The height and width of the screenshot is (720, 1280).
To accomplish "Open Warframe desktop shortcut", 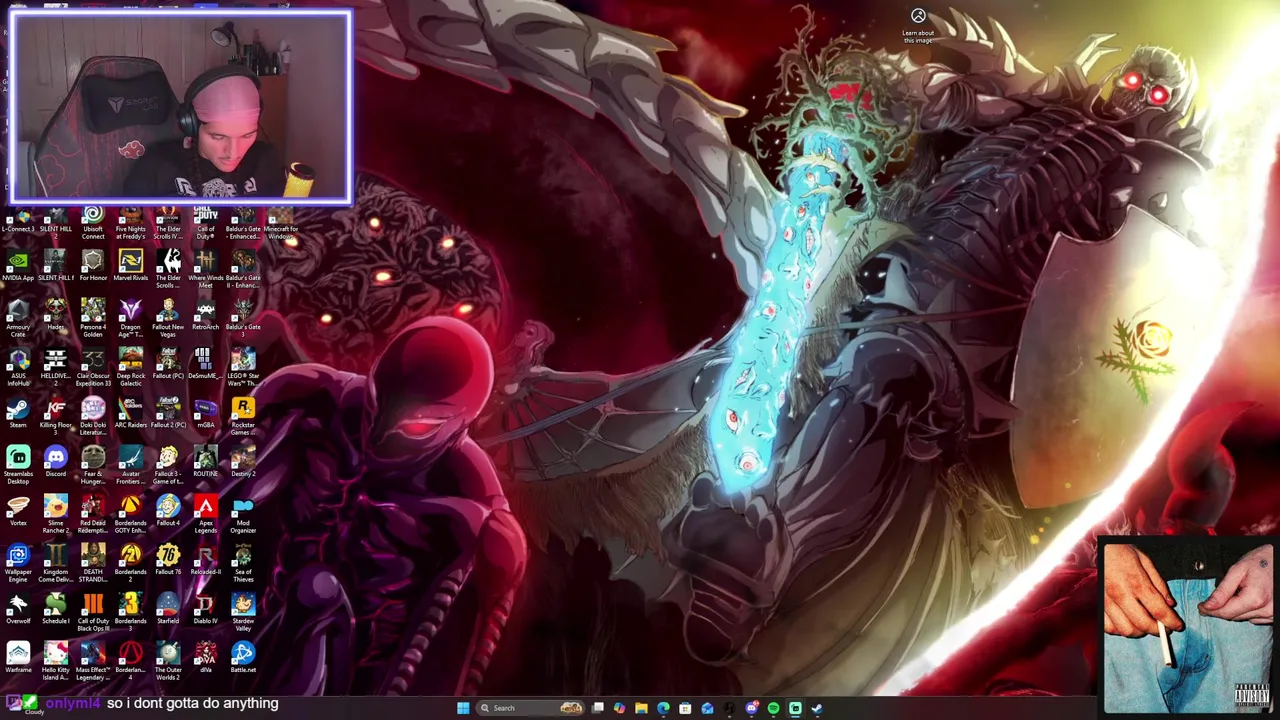I will tap(18, 659).
